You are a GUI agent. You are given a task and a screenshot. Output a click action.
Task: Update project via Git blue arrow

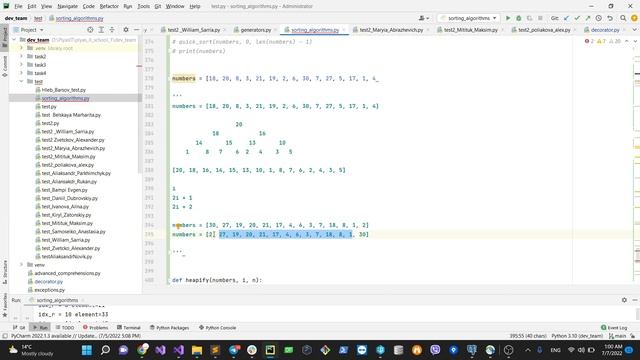pos(566,18)
